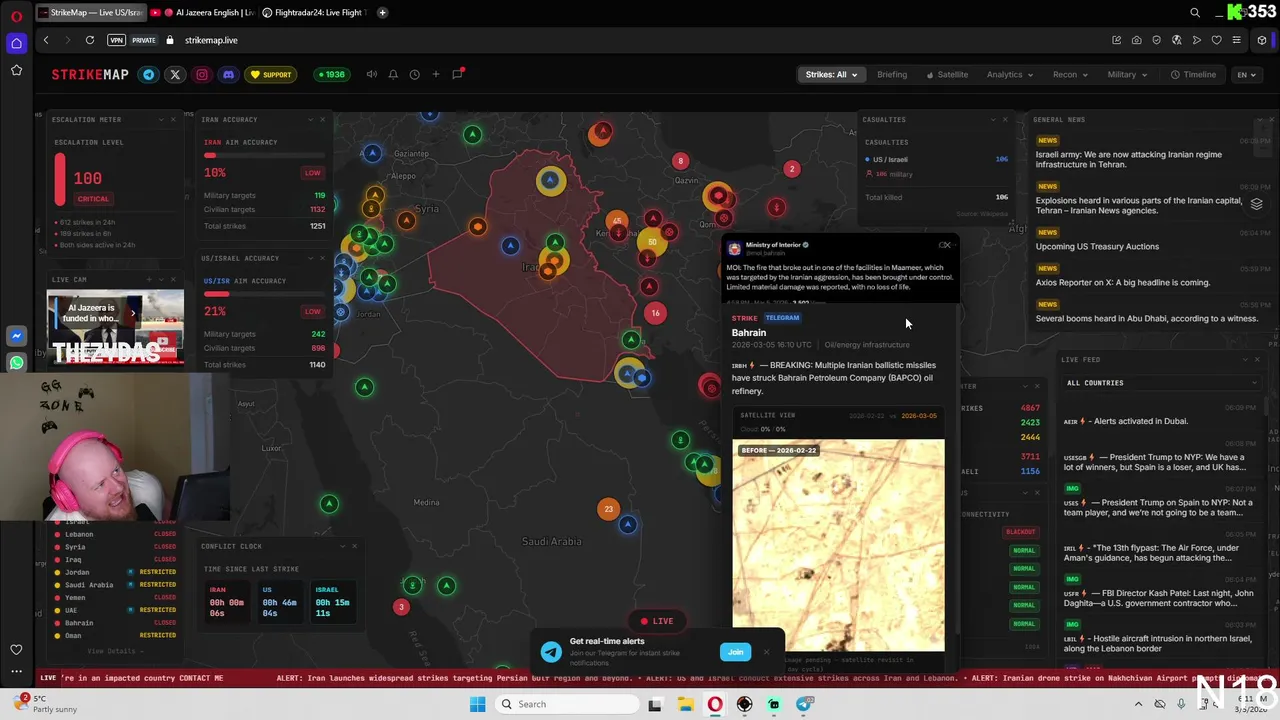The height and width of the screenshot is (720, 1280).
Task: Switch to Flightradar24 browser tab
Action: coord(316,12)
